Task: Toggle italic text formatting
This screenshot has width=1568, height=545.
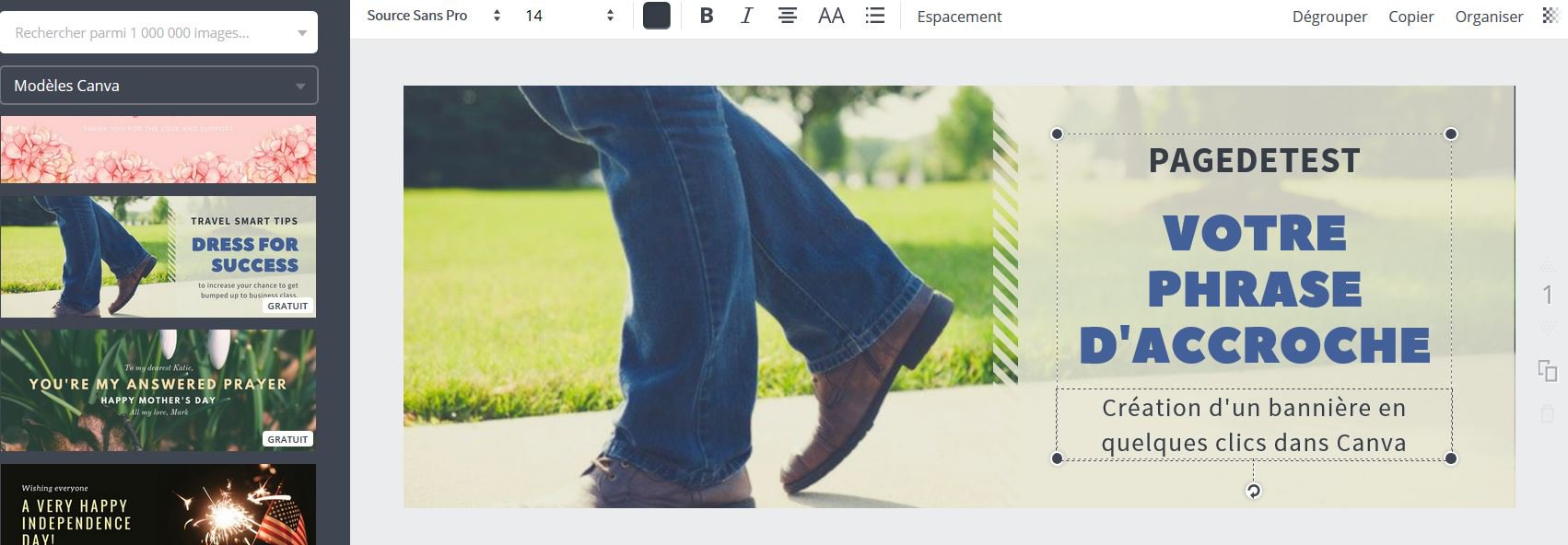Action: click(746, 16)
